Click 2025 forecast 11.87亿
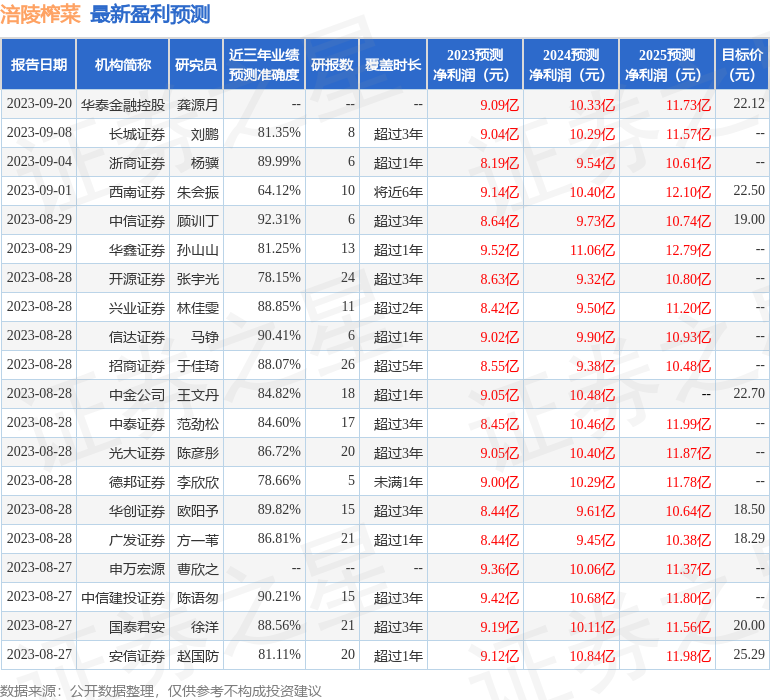The height and width of the screenshot is (700, 770). tap(688, 453)
